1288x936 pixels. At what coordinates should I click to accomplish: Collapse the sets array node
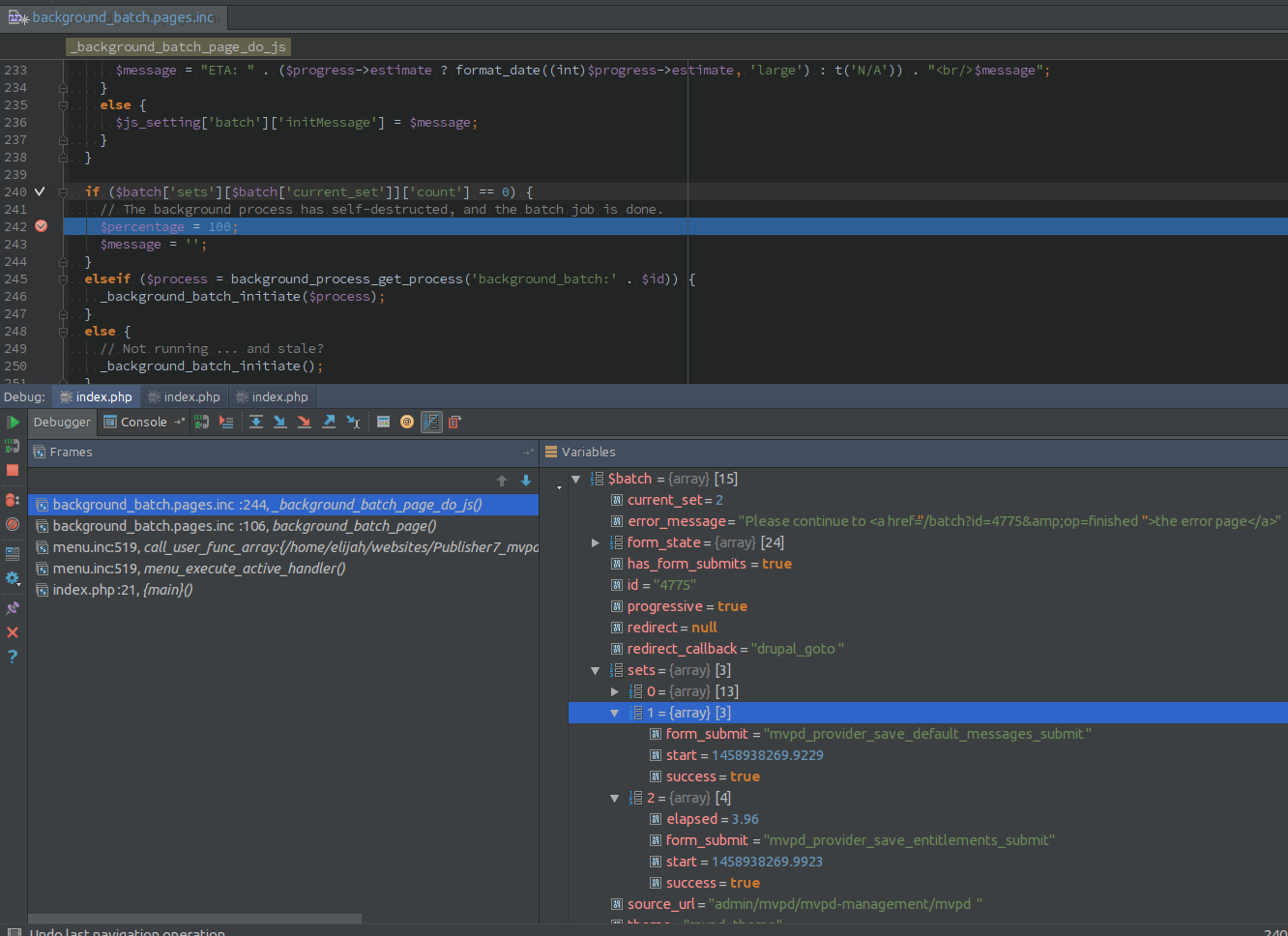(x=596, y=670)
